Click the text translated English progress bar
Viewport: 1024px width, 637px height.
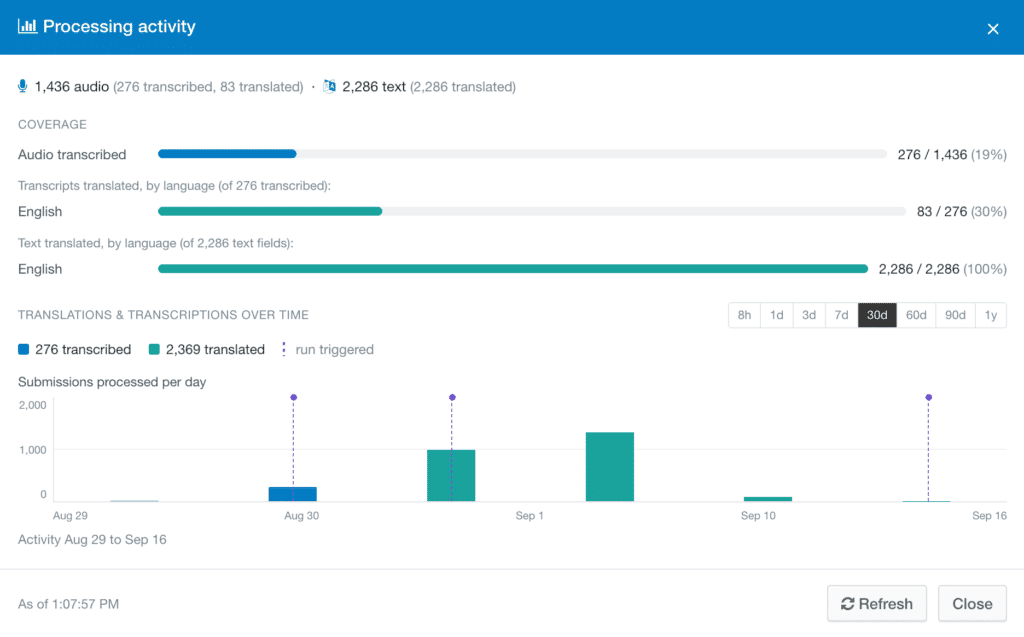coord(513,269)
